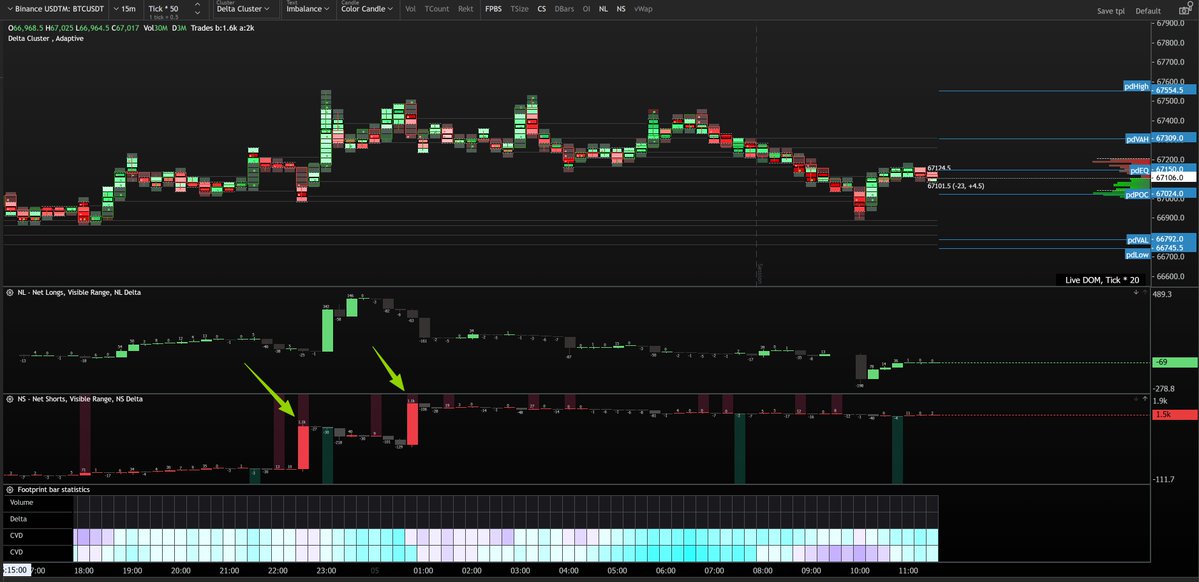
Task: Toggle the CS indicator
Action: pos(541,9)
